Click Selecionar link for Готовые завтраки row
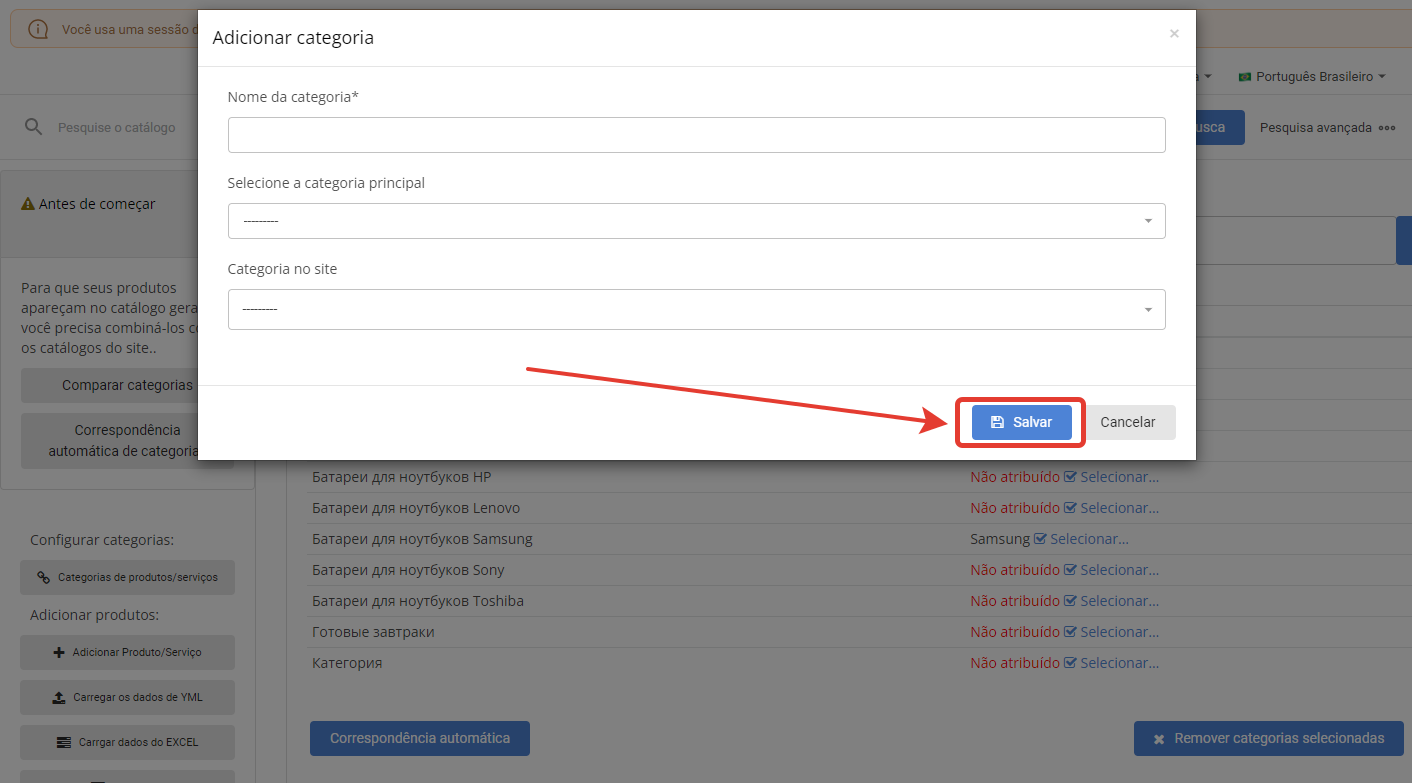This screenshot has height=783, width=1412. point(1119,632)
